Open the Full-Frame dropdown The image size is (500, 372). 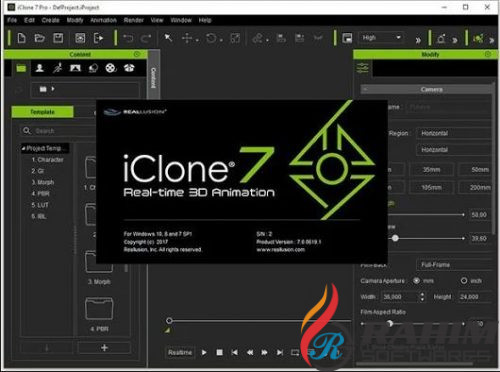(x=454, y=265)
